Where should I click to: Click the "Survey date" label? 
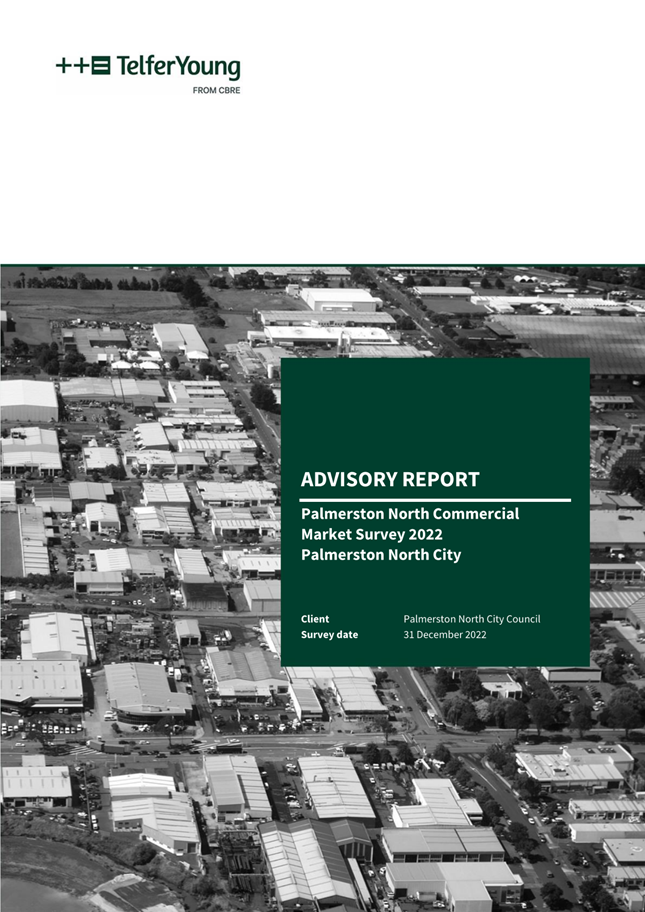tap(329, 635)
